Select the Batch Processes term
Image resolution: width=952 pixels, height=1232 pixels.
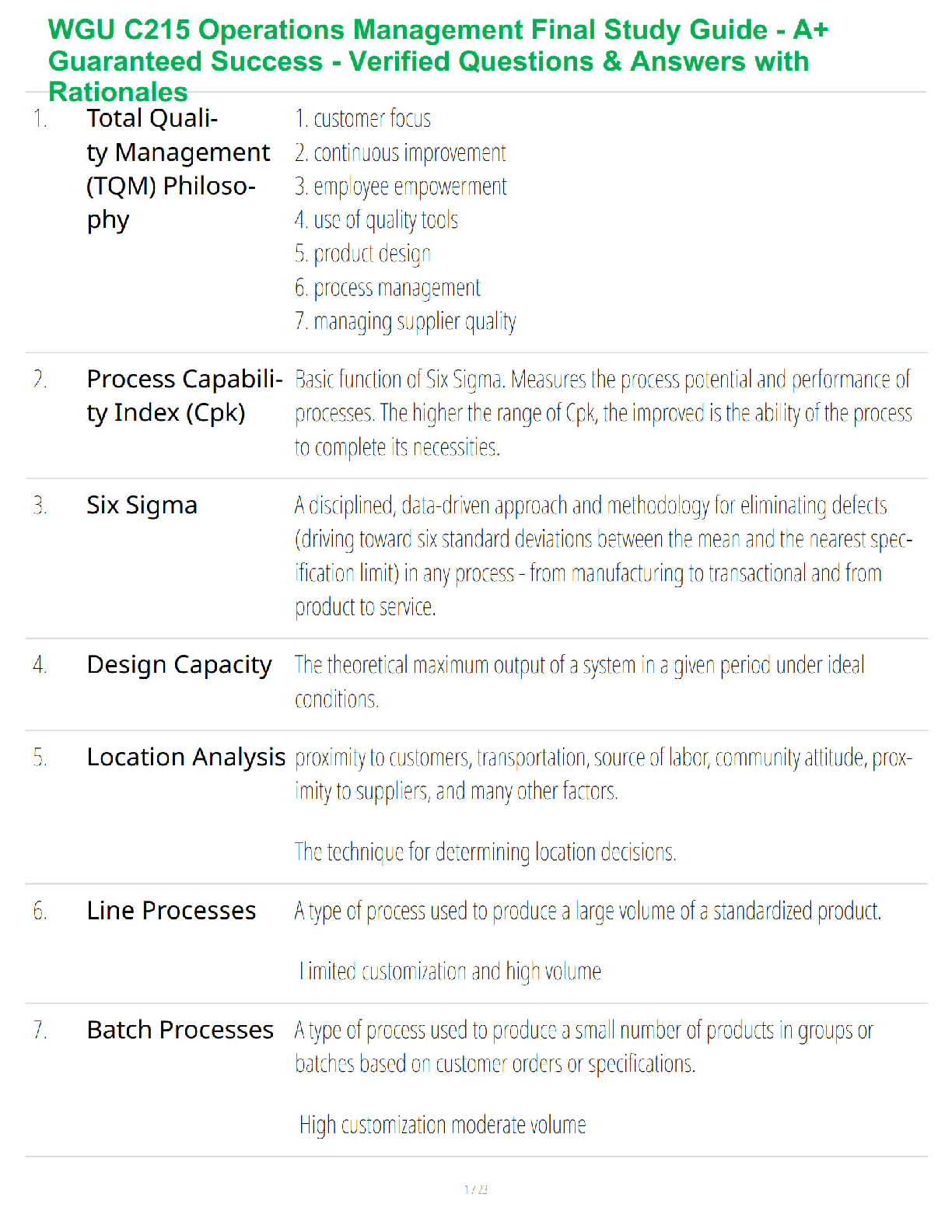click(x=180, y=1030)
